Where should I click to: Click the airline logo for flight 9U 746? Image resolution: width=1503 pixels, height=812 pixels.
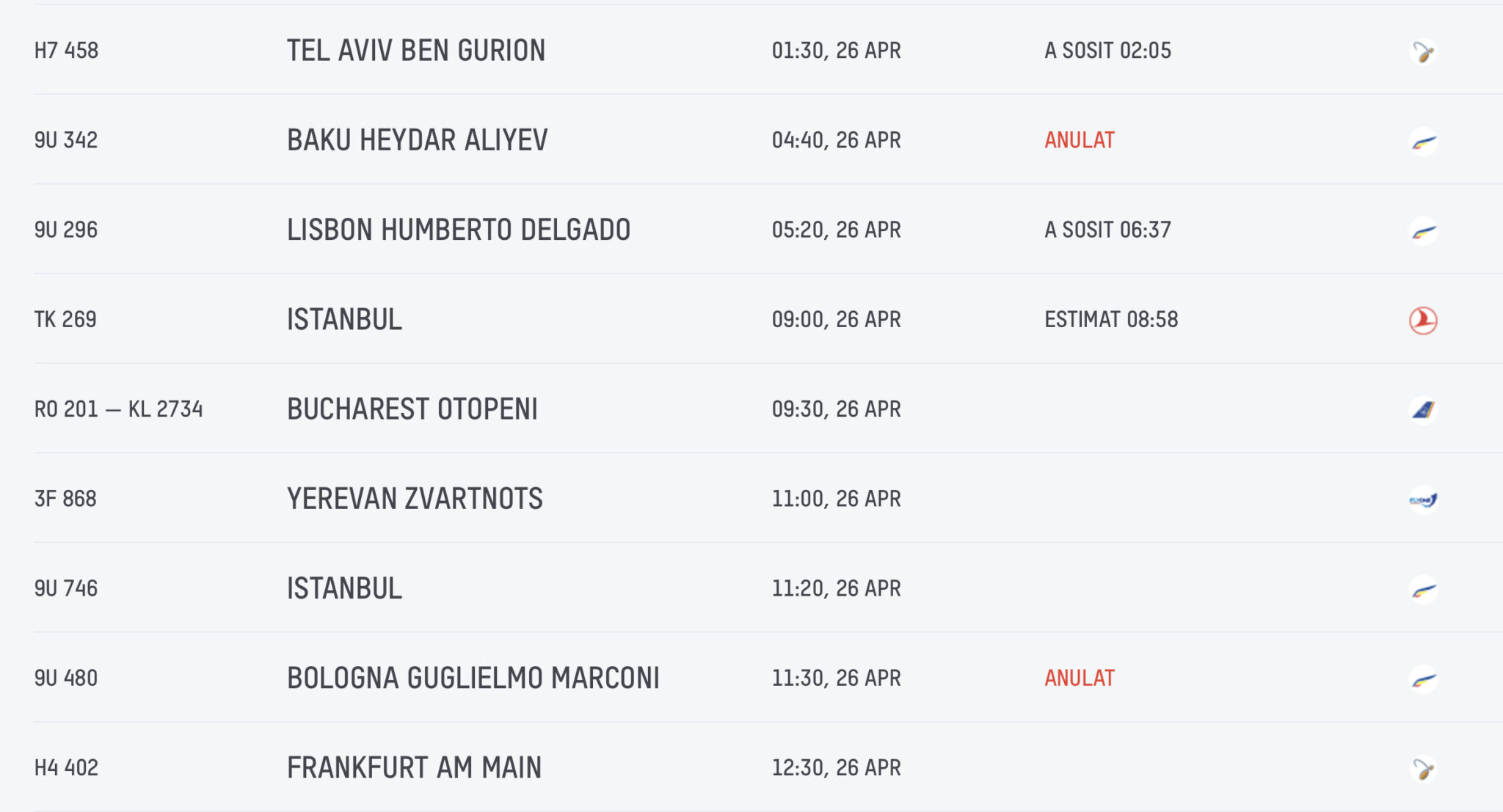pyautogui.click(x=1423, y=590)
